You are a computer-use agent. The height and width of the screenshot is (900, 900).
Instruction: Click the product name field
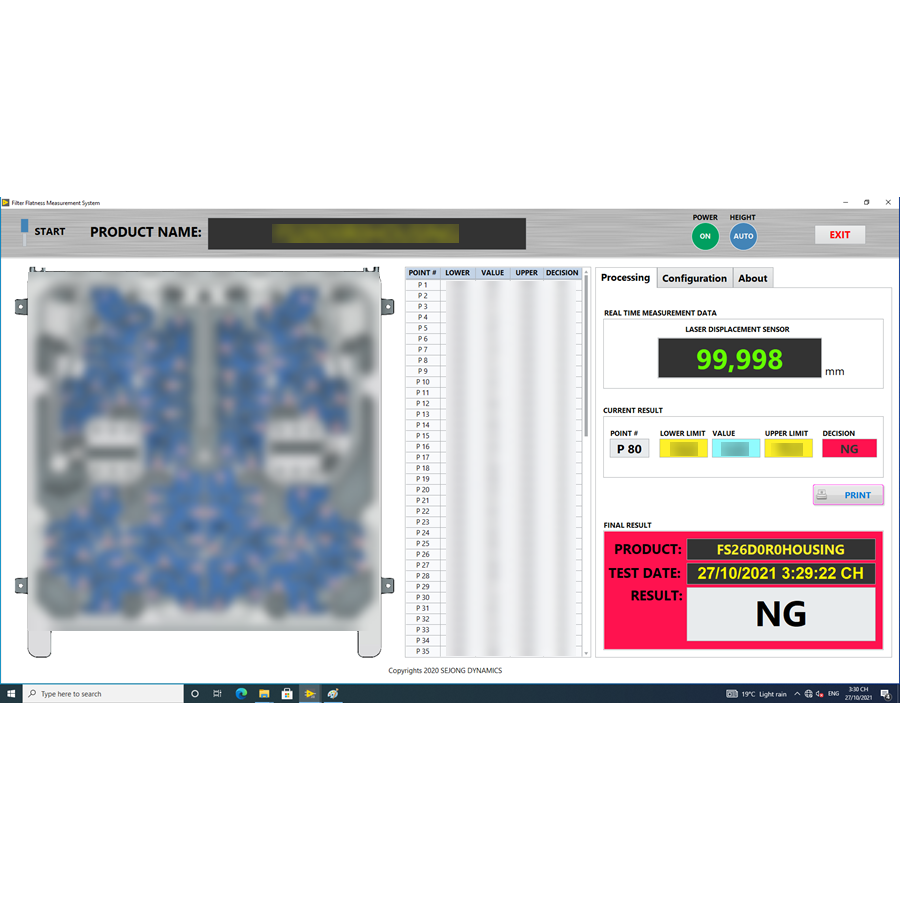coord(366,234)
